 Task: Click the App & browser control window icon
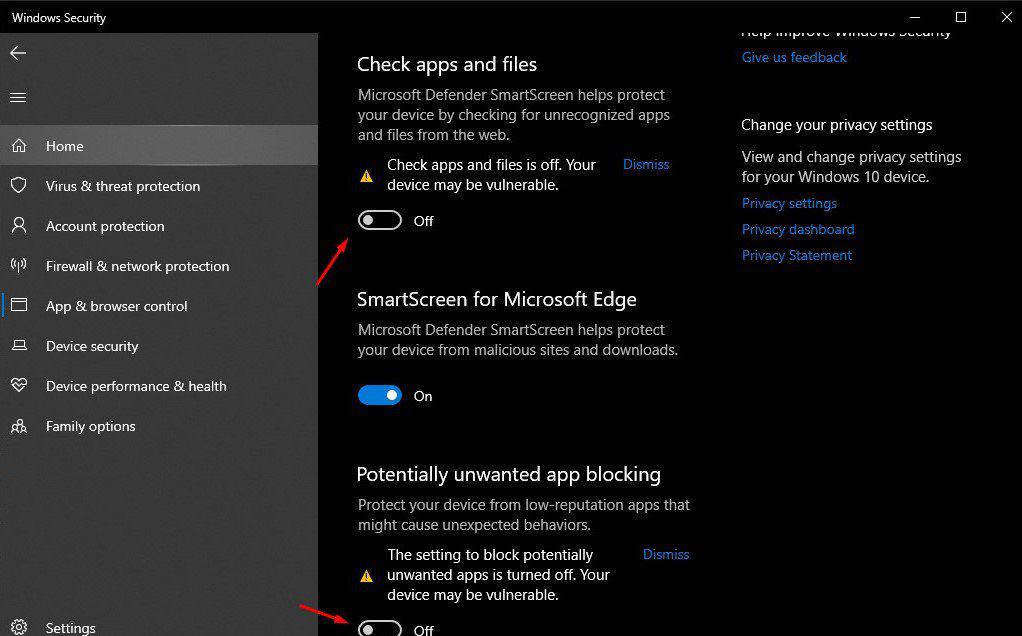19,305
